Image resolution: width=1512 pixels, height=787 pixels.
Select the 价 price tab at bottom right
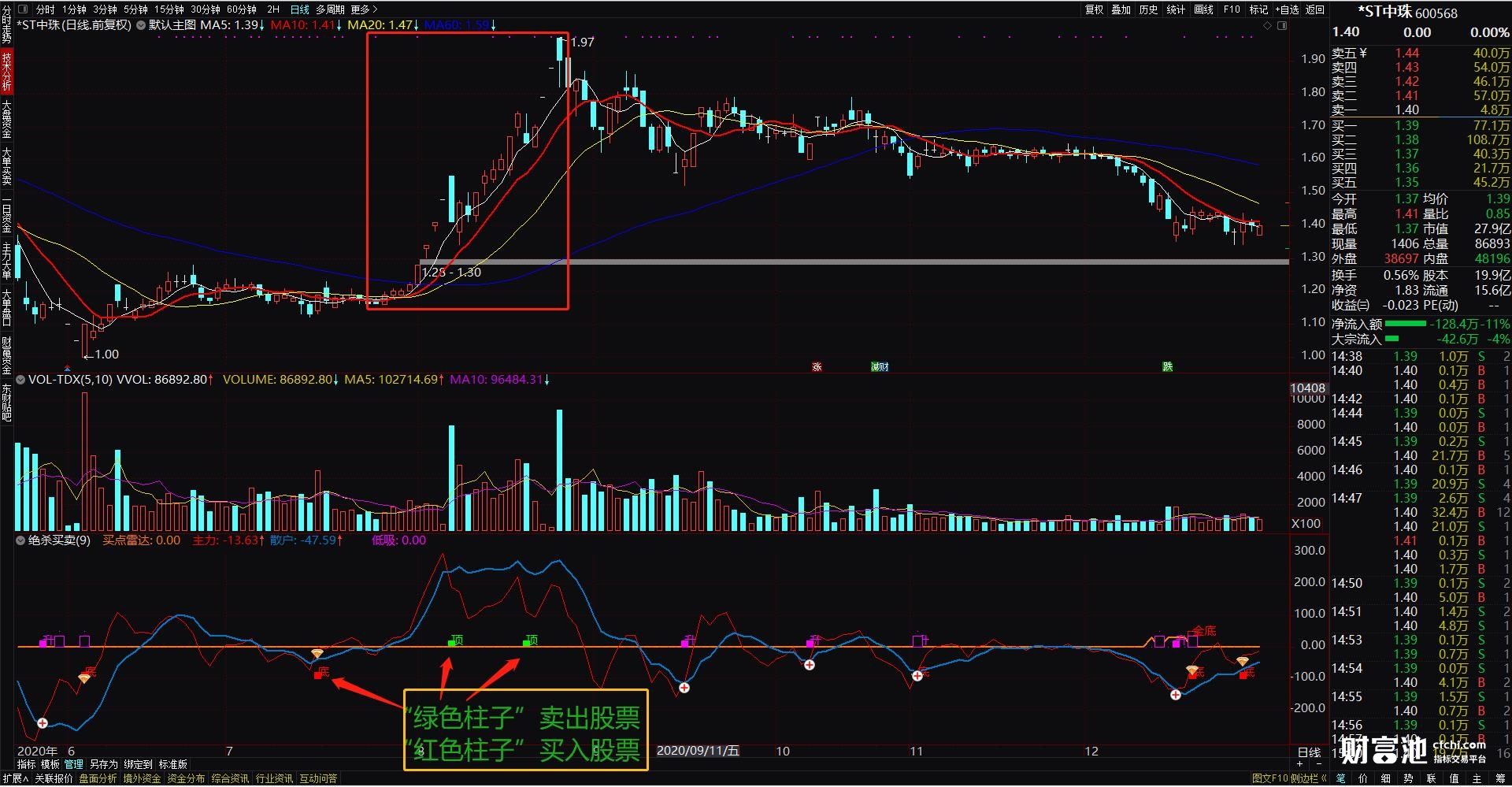pyautogui.click(x=1363, y=778)
